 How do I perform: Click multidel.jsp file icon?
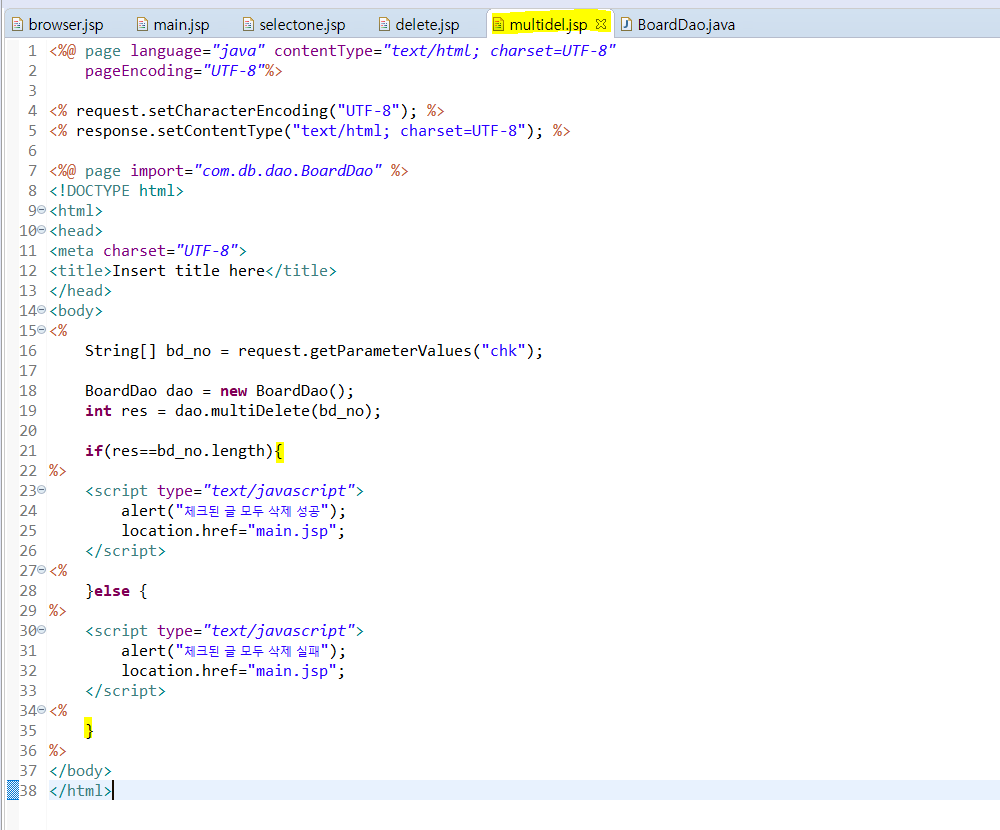click(498, 25)
